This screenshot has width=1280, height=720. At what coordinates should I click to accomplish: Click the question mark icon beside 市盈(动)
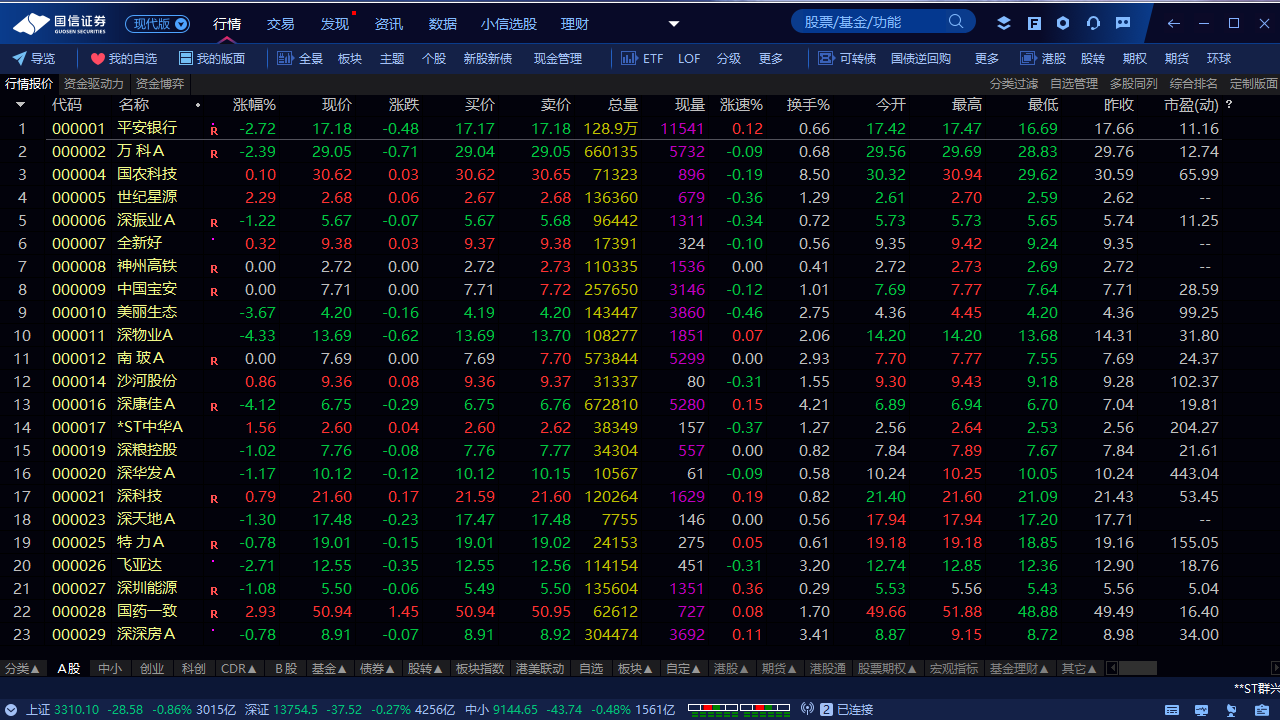point(1229,104)
